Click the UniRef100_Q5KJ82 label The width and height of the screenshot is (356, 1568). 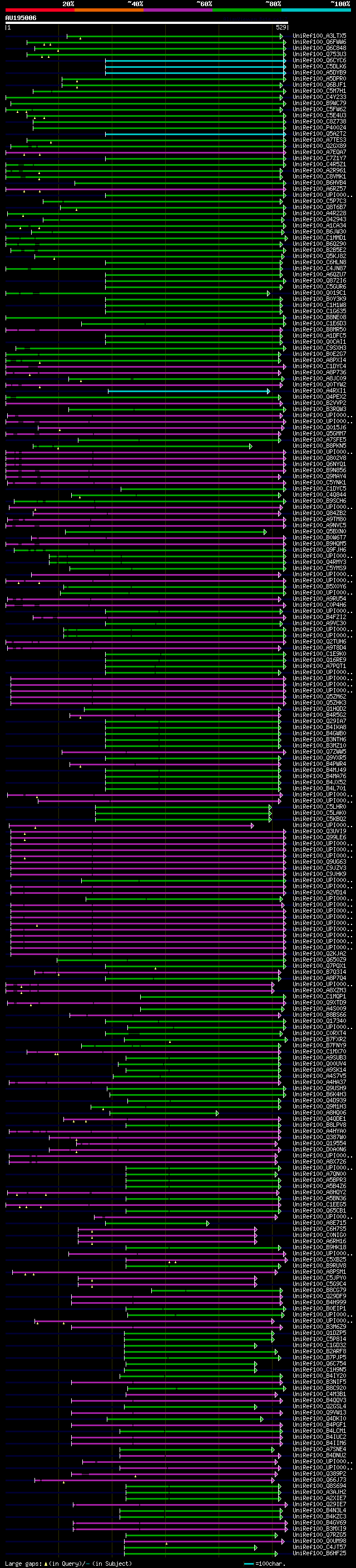coord(319,257)
